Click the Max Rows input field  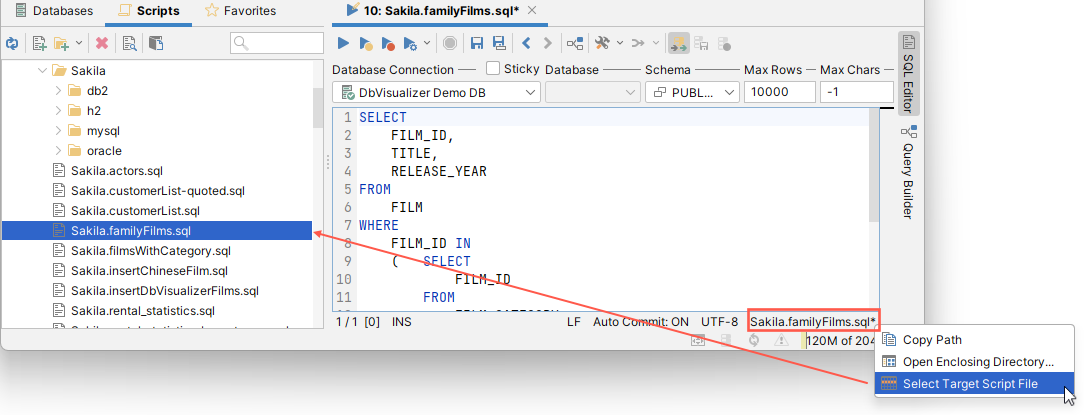pyautogui.click(x=778, y=92)
